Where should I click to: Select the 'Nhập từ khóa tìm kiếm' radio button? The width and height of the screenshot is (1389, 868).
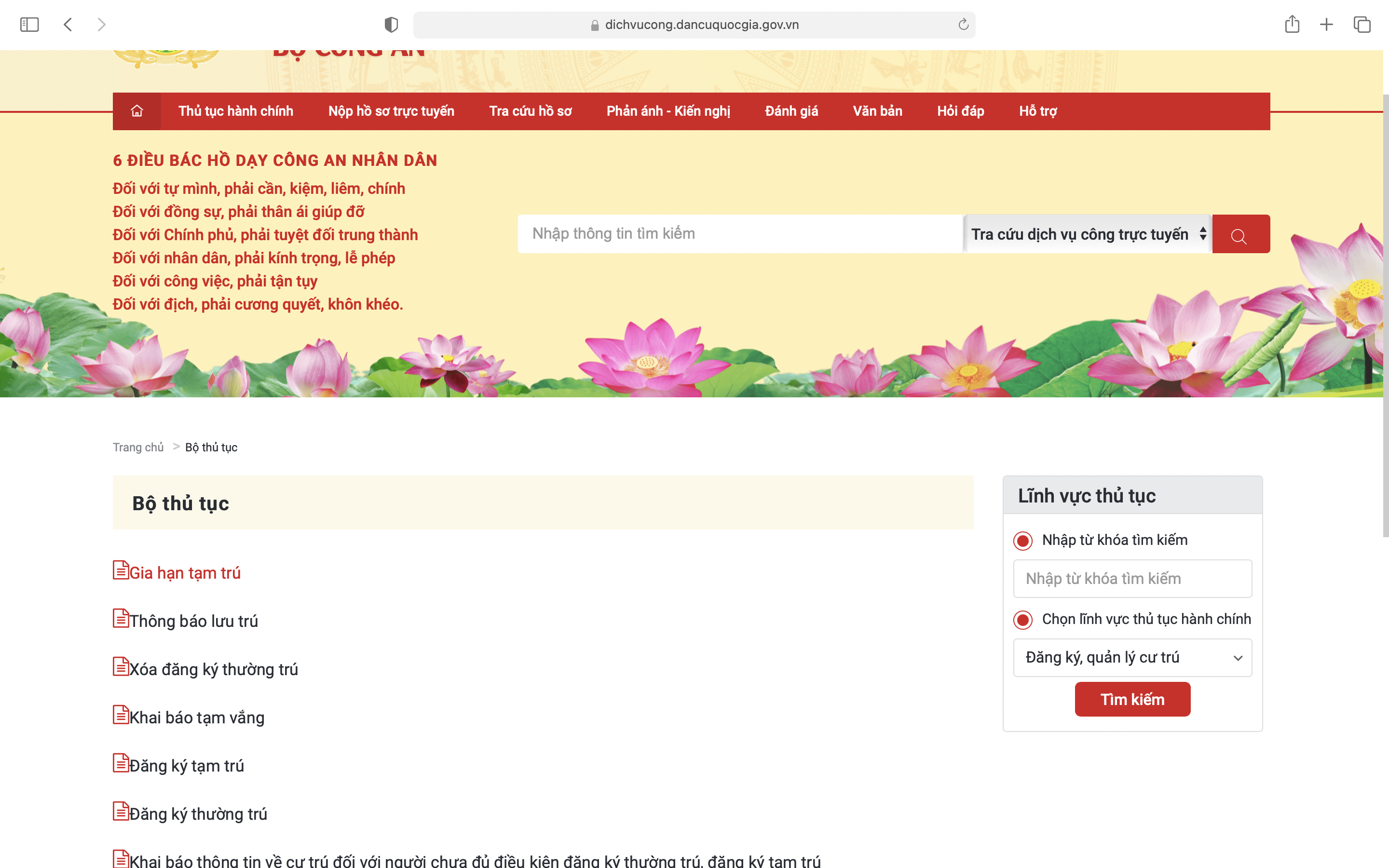click(1023, 540)
